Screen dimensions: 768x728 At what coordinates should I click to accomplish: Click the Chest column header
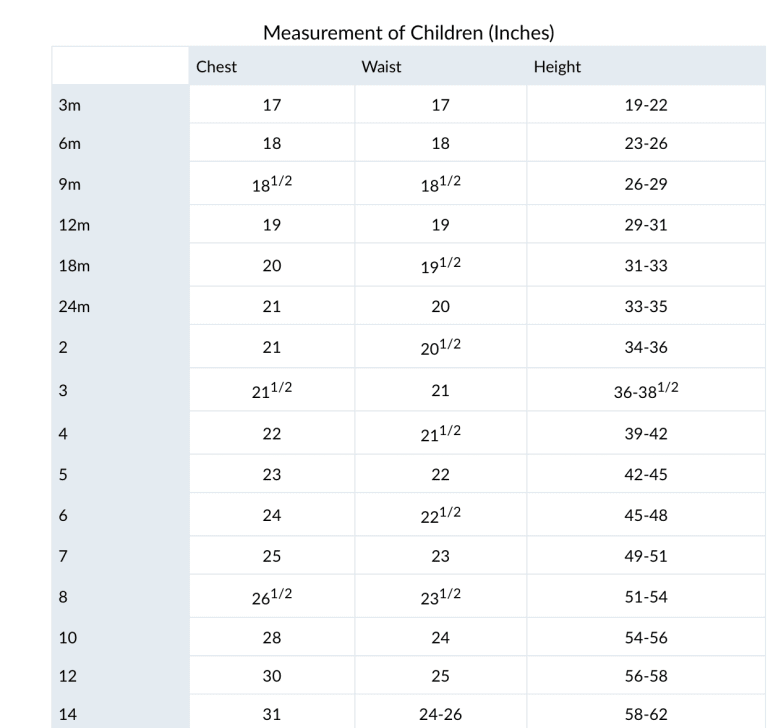216,67
